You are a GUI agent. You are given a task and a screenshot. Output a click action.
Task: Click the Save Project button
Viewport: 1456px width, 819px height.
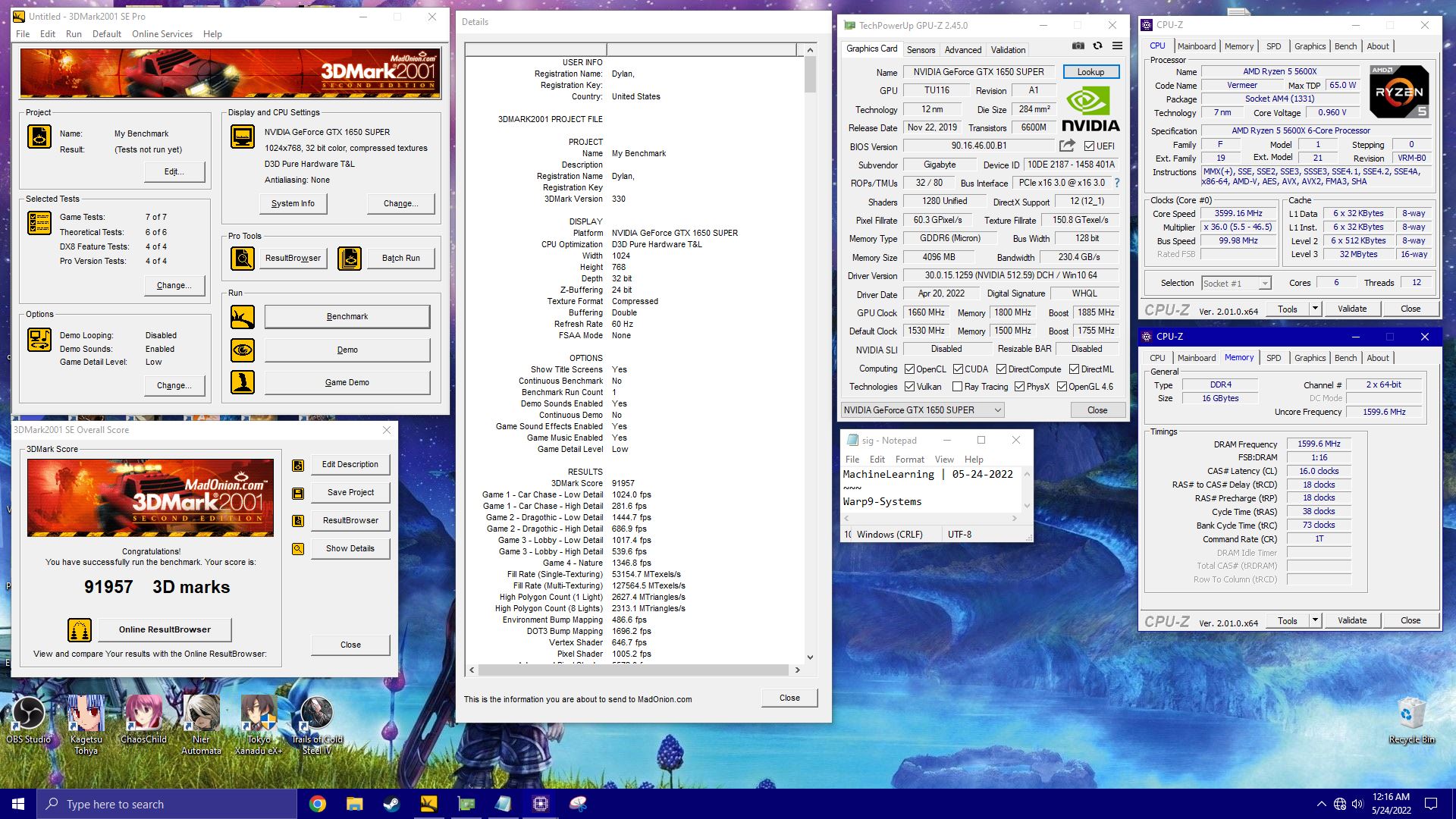(350, 493)
